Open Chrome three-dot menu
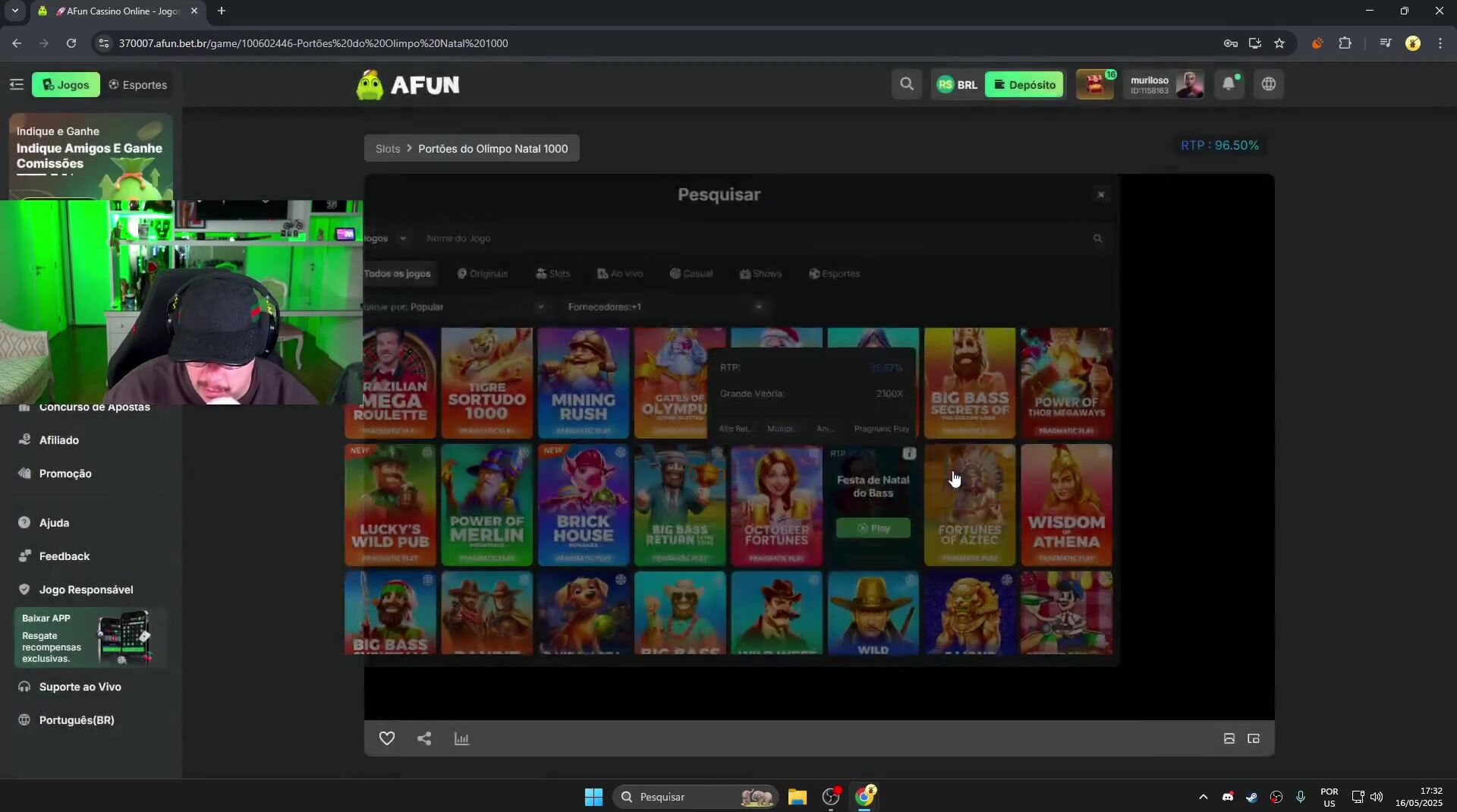The image size is (1457, 812). coord(1440,43)
